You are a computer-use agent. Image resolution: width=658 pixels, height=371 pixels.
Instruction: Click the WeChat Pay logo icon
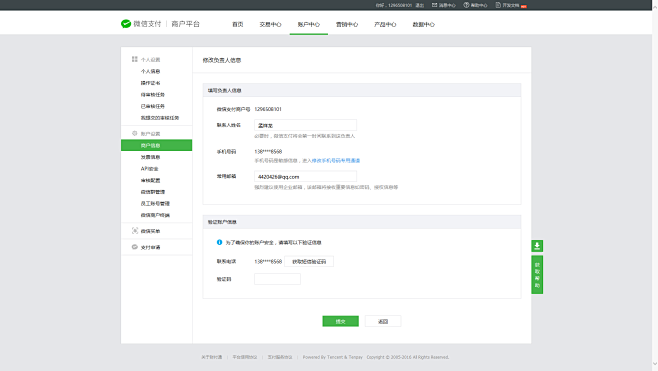[126, 24]
